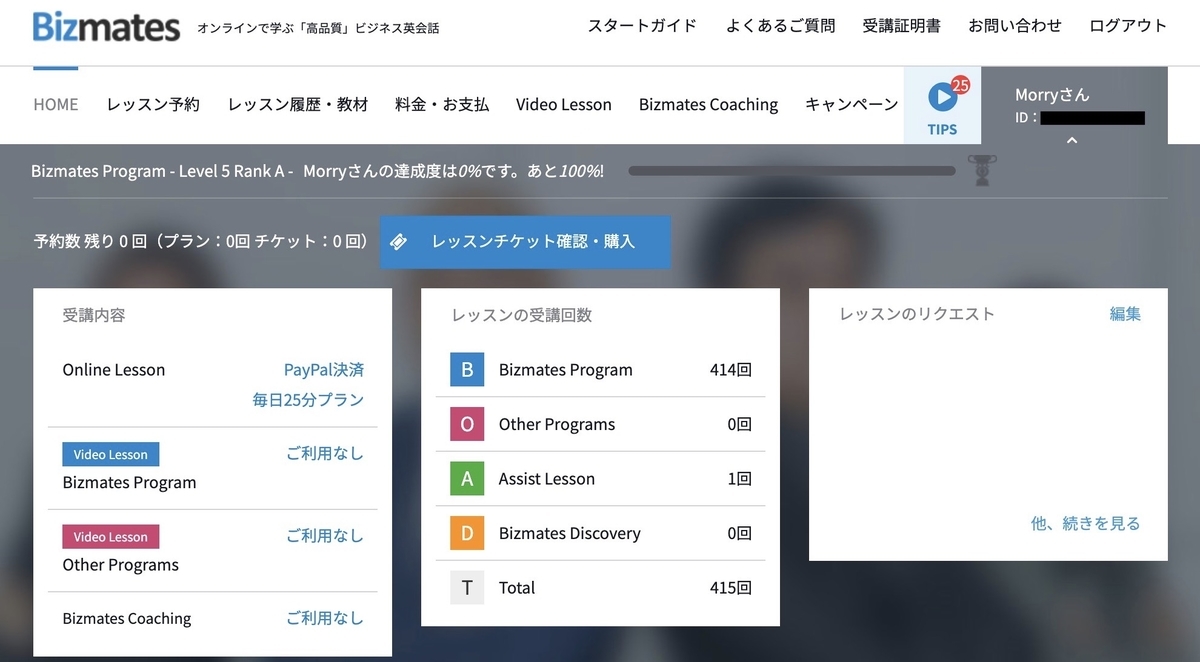Click the レッスンの受講回数 heading
This screenshot has height=662, width=1200.
coord(522,315)
